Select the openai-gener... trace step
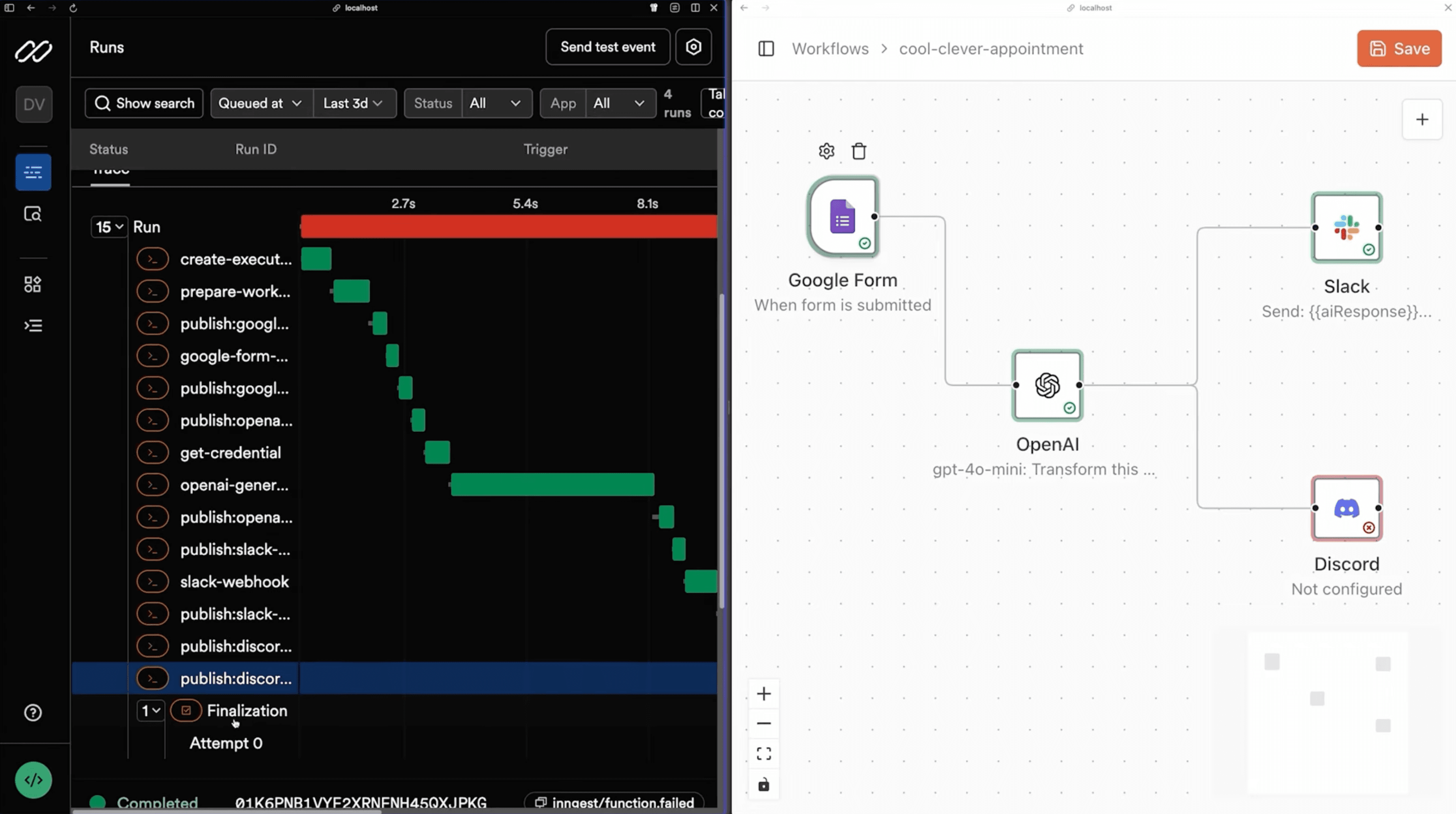The image size is (1456, 814). click(x=234, y=485)
